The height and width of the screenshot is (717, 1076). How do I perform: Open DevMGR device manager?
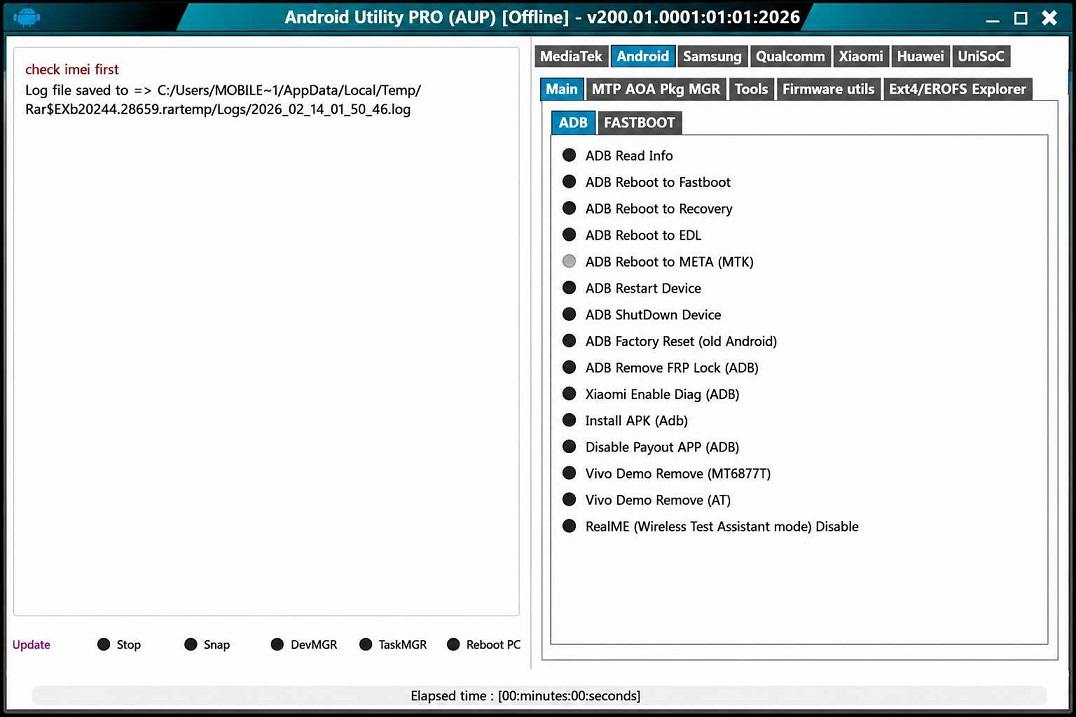click(304, 645)
